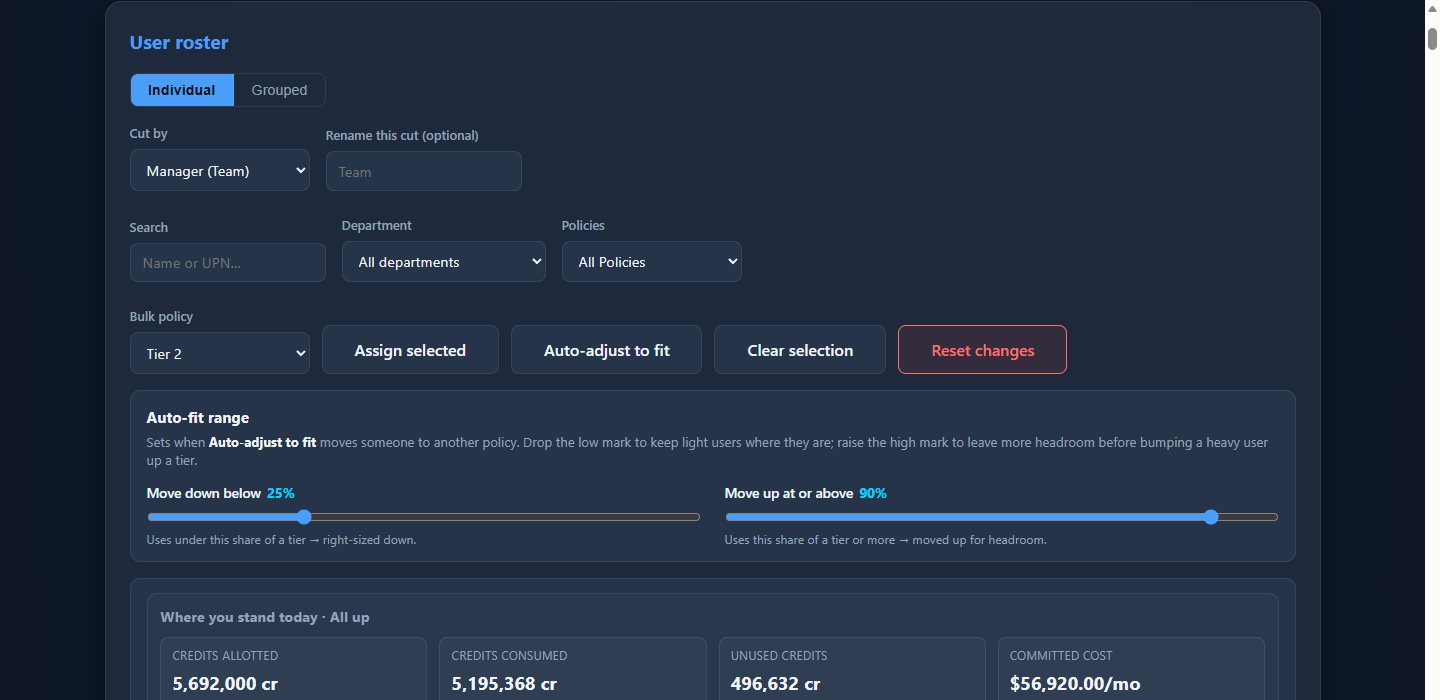This screenshot has width=1440, height=700.
Task: Focus the Name or UPN search box
Action: (228, 263)
